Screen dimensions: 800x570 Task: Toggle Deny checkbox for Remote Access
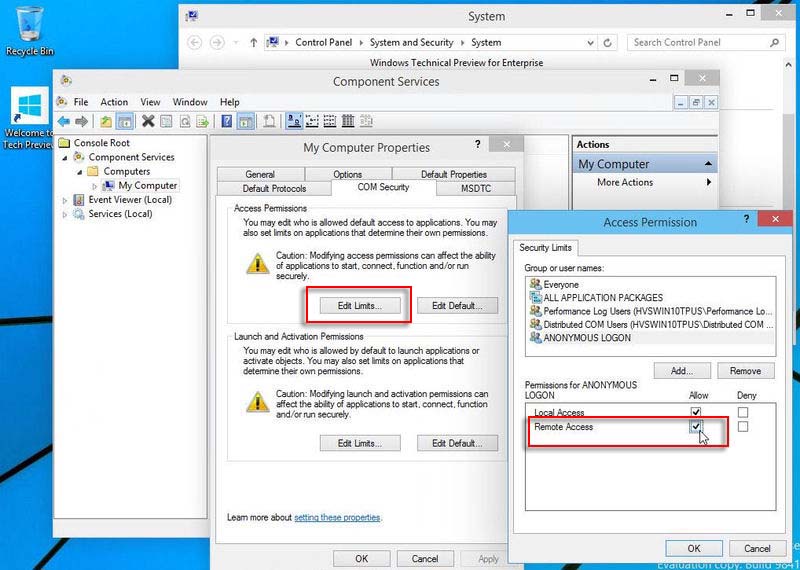[743, 426]
